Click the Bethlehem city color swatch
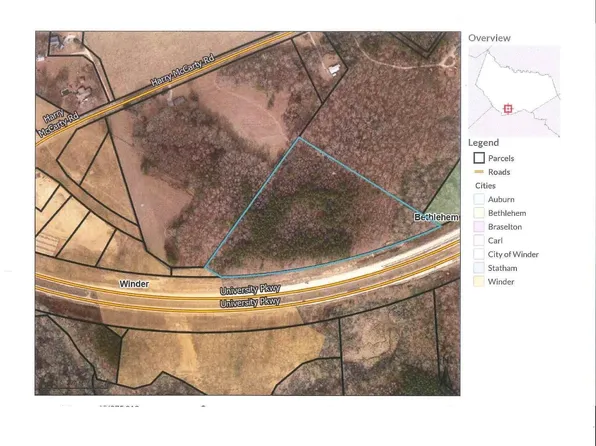Viewport: 596px width, 446px height. coord(479,213)
